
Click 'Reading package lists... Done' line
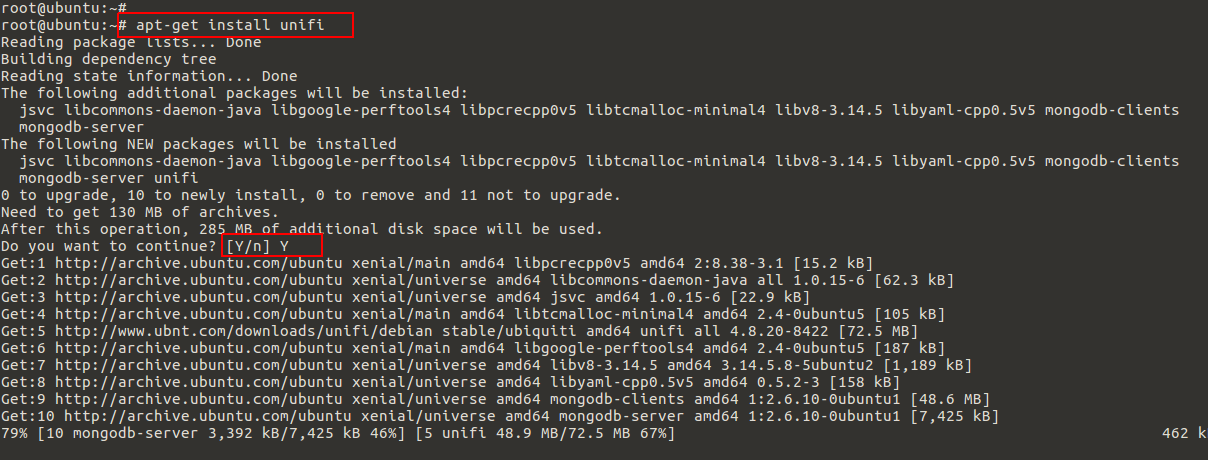[131, 42]
